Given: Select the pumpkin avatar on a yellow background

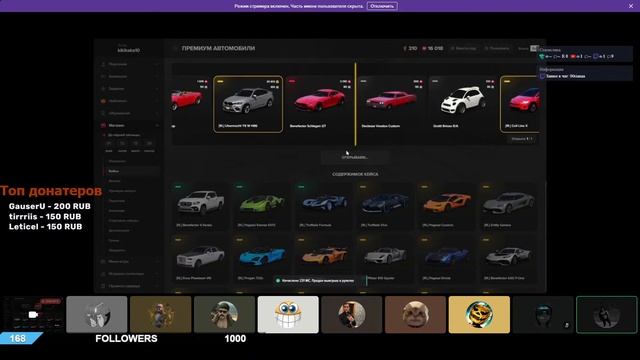Looking at the screenshot, I should 479,314.
